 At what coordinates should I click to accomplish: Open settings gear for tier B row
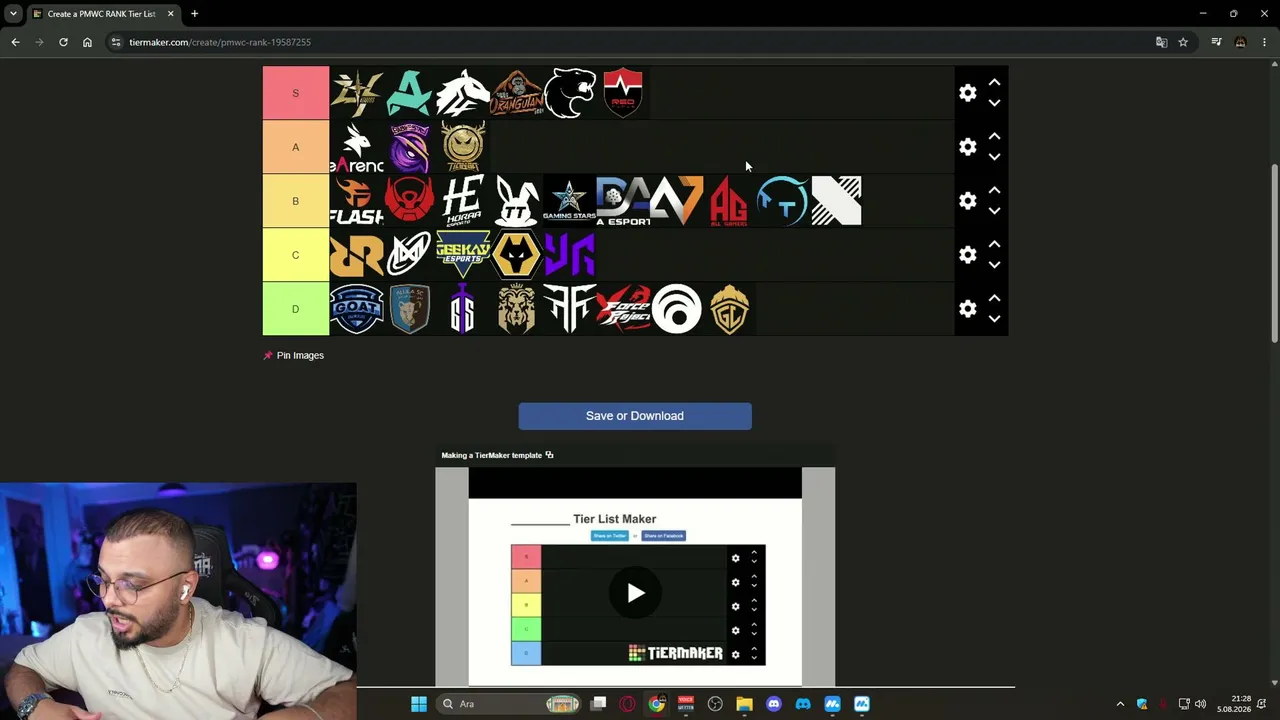coord(967,201)
